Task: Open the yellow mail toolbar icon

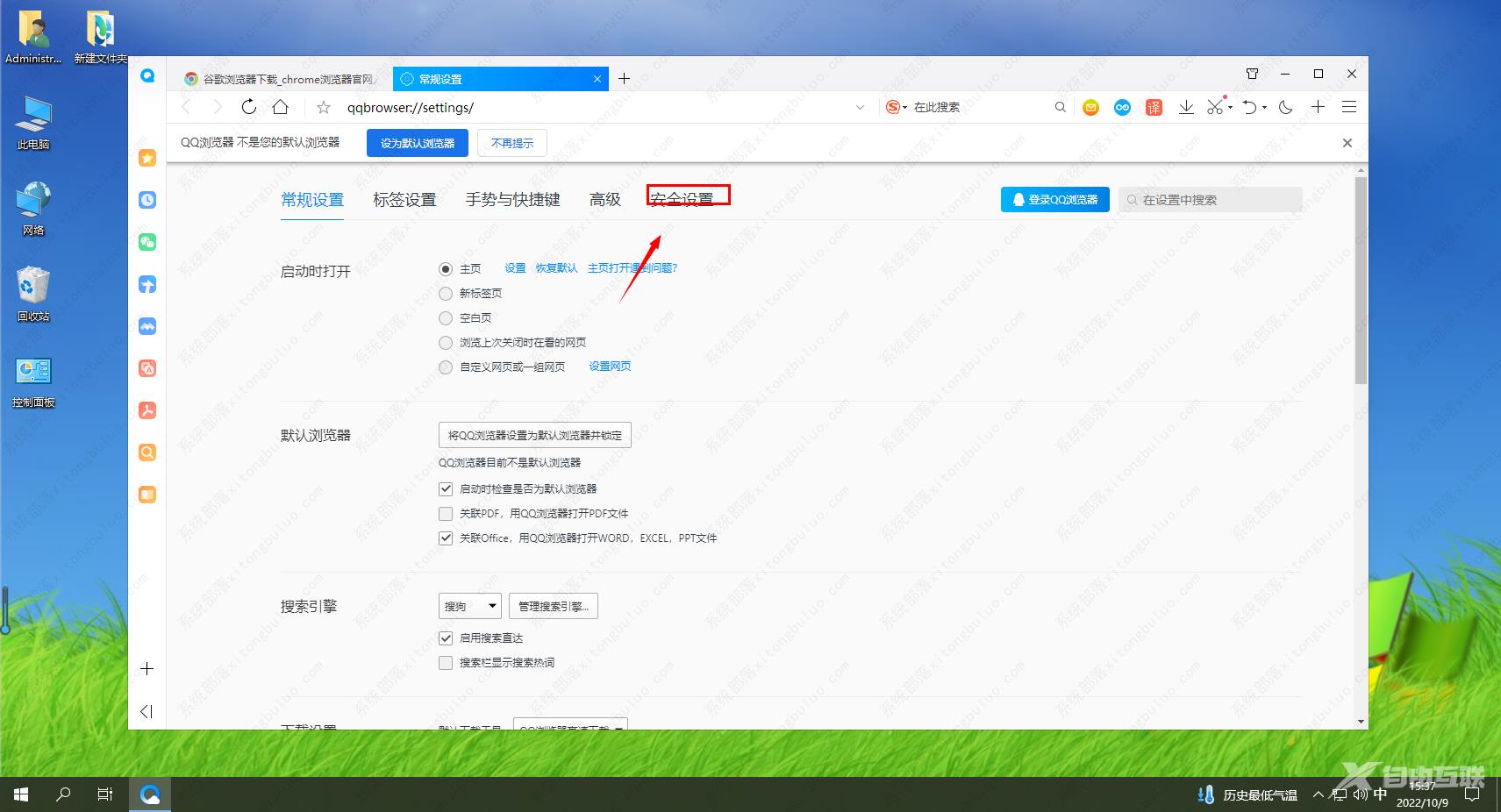Action: click(x=1090, y=107)
